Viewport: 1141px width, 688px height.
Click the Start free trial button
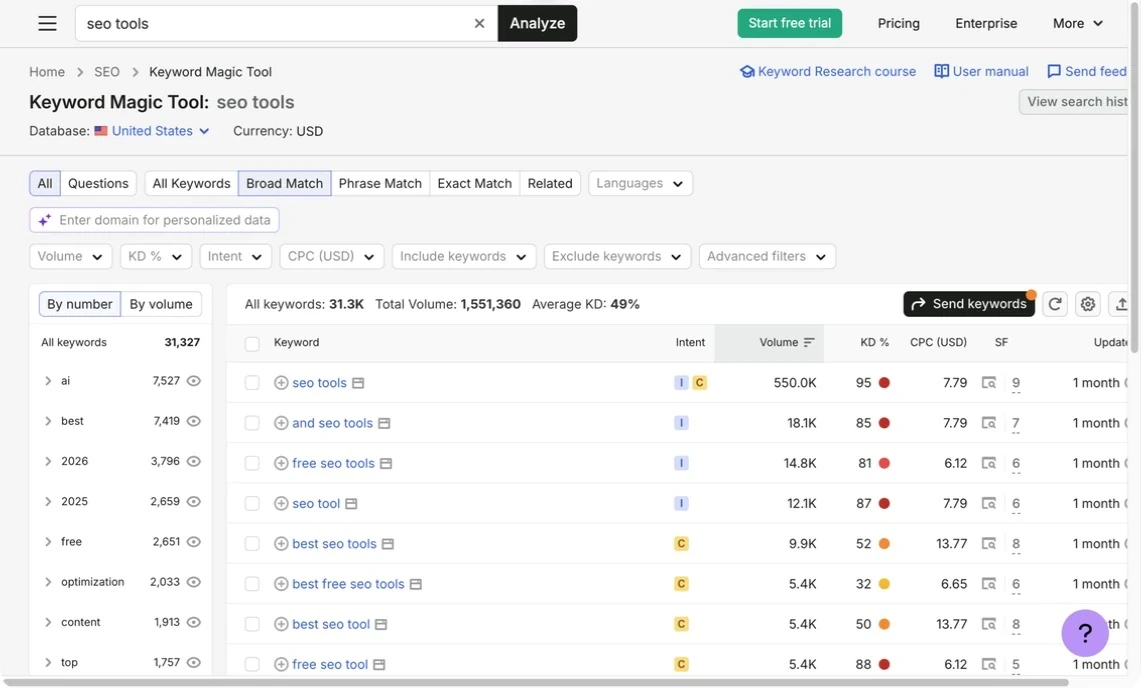(x=790, y=23)
